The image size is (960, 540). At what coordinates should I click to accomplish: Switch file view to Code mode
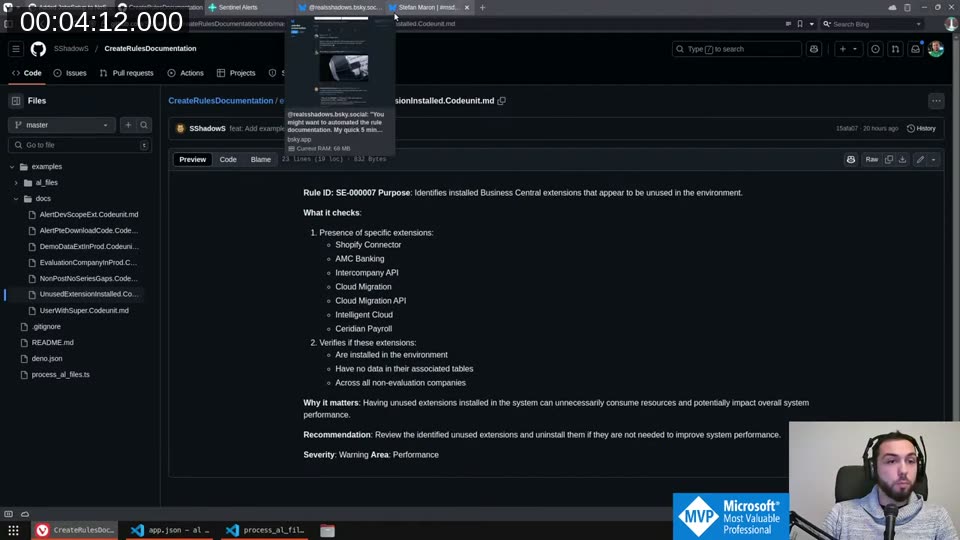pyautogui.click(x=228, y=160)
